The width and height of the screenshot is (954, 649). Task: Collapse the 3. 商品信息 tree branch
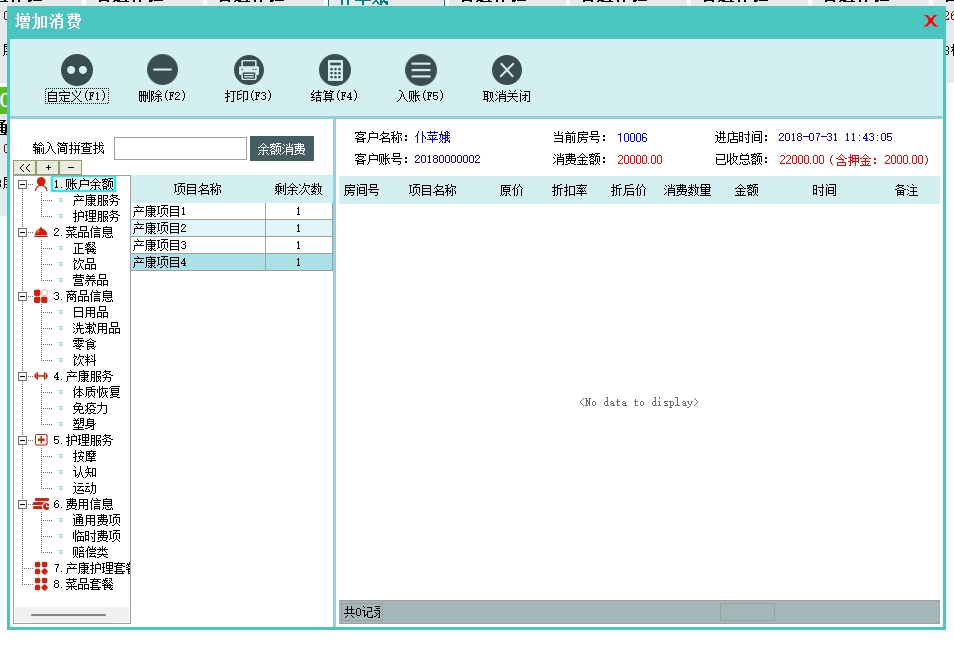coord(23,296)
